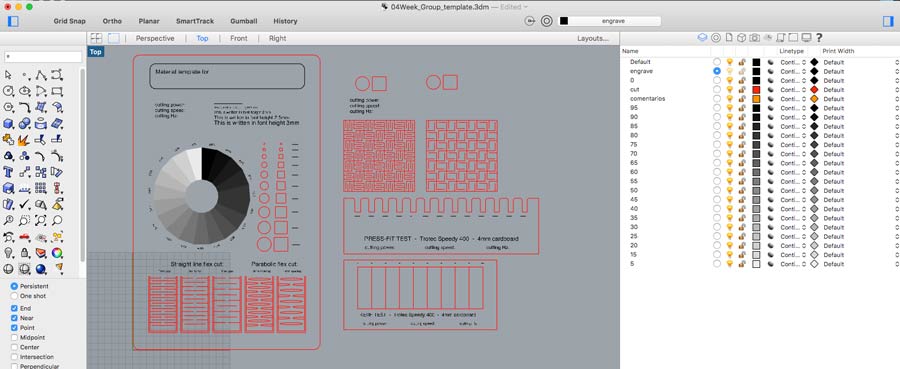Switch to rendered blue sphere display tool
The image size is (900, 369).
click(41, 269)
